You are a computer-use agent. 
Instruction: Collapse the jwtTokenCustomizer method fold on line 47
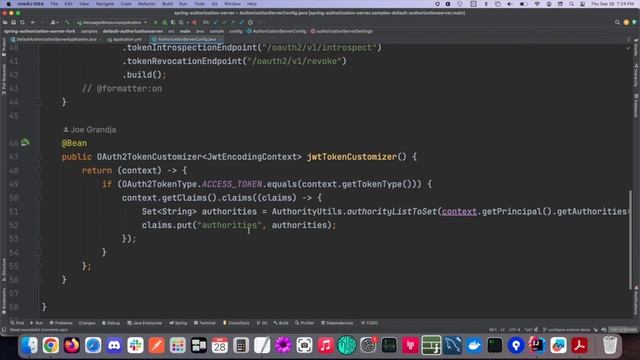(x=39, y=157)
